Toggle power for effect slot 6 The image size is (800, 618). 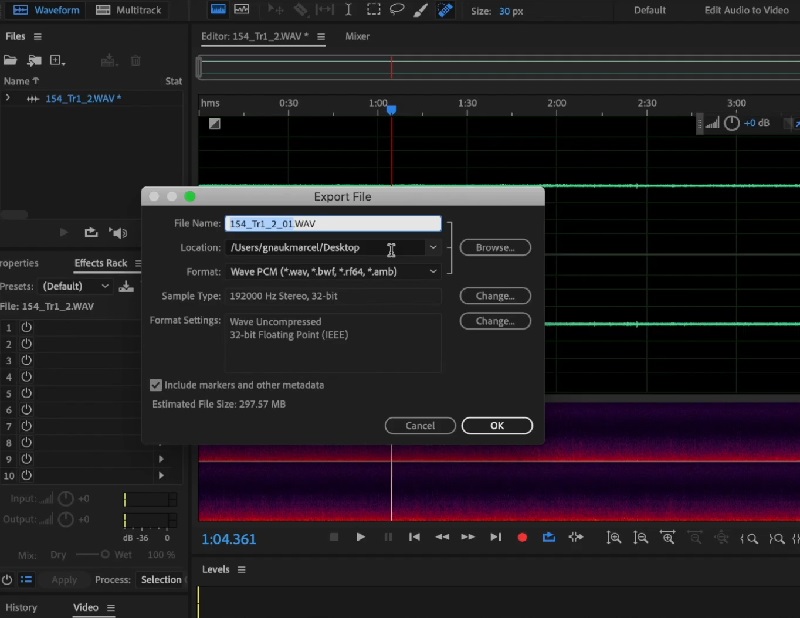(27, 409)
